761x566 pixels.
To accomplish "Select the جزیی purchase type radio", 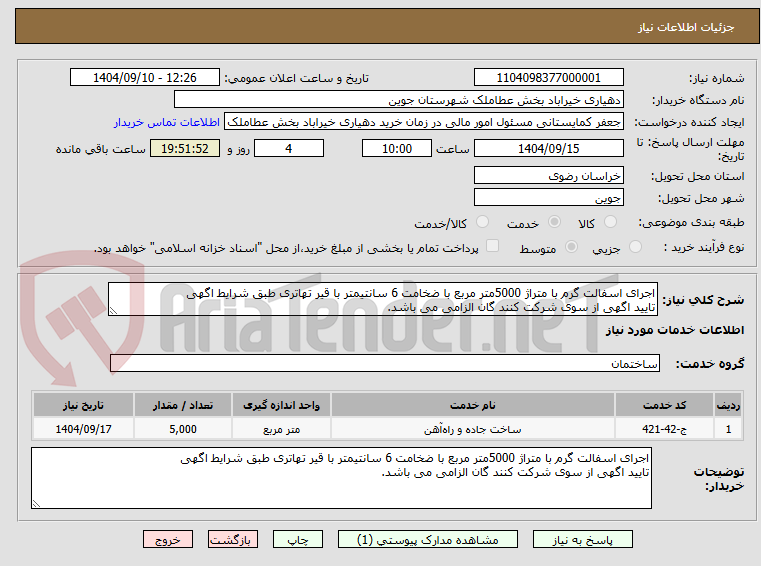I will [x=635, y=247].
